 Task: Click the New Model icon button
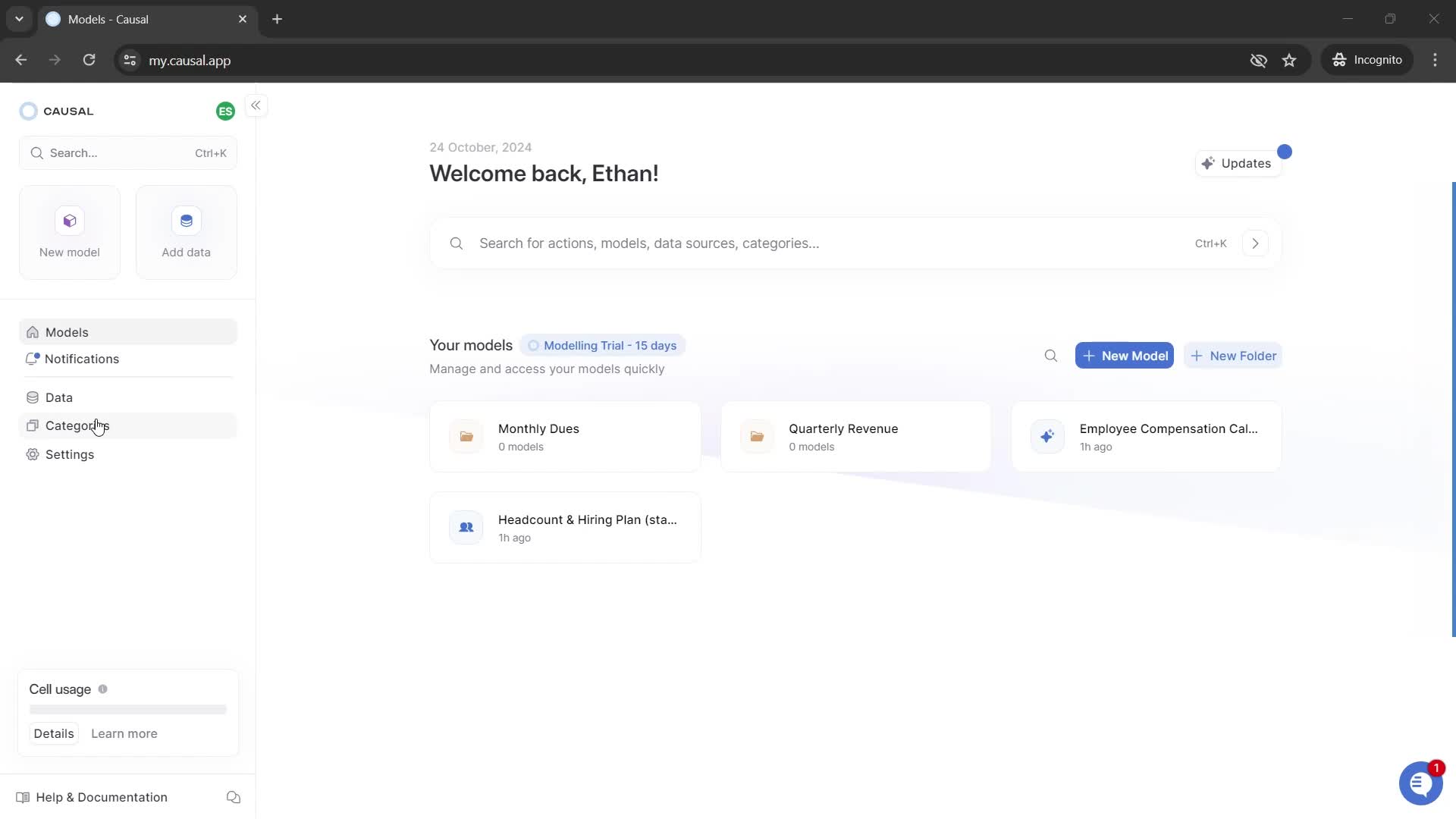(70, 220)
